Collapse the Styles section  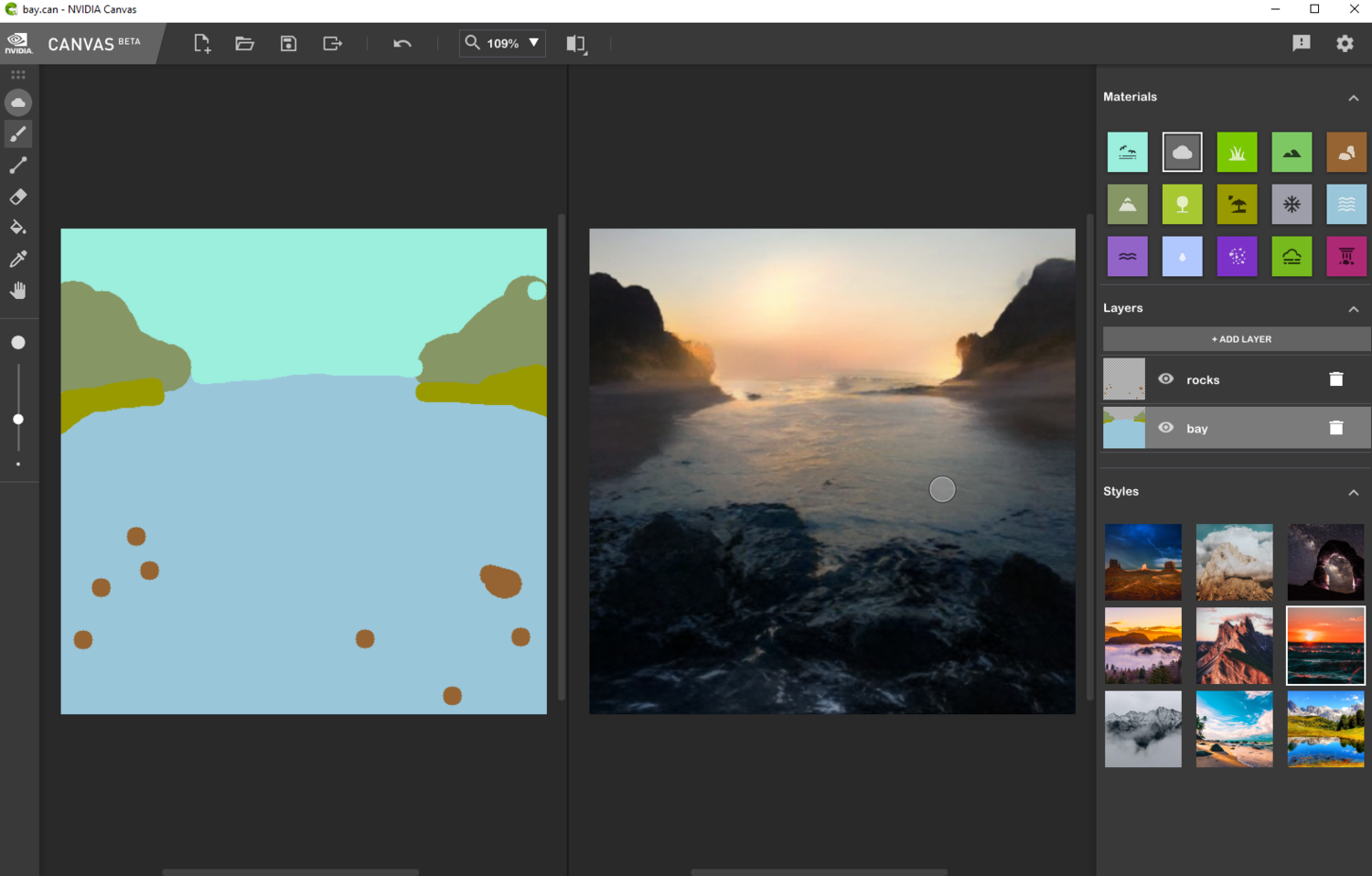1353,492
